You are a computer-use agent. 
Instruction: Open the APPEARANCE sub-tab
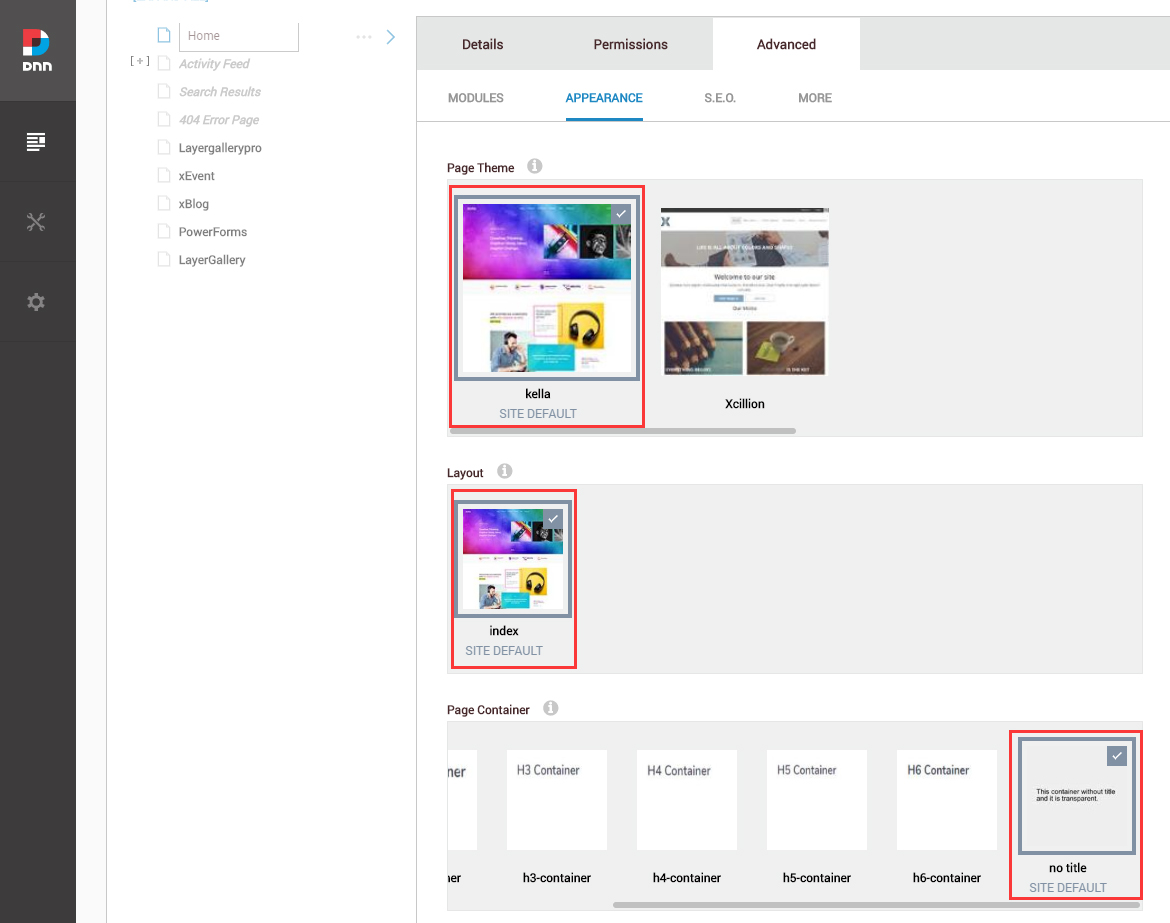tap(604, 98)
